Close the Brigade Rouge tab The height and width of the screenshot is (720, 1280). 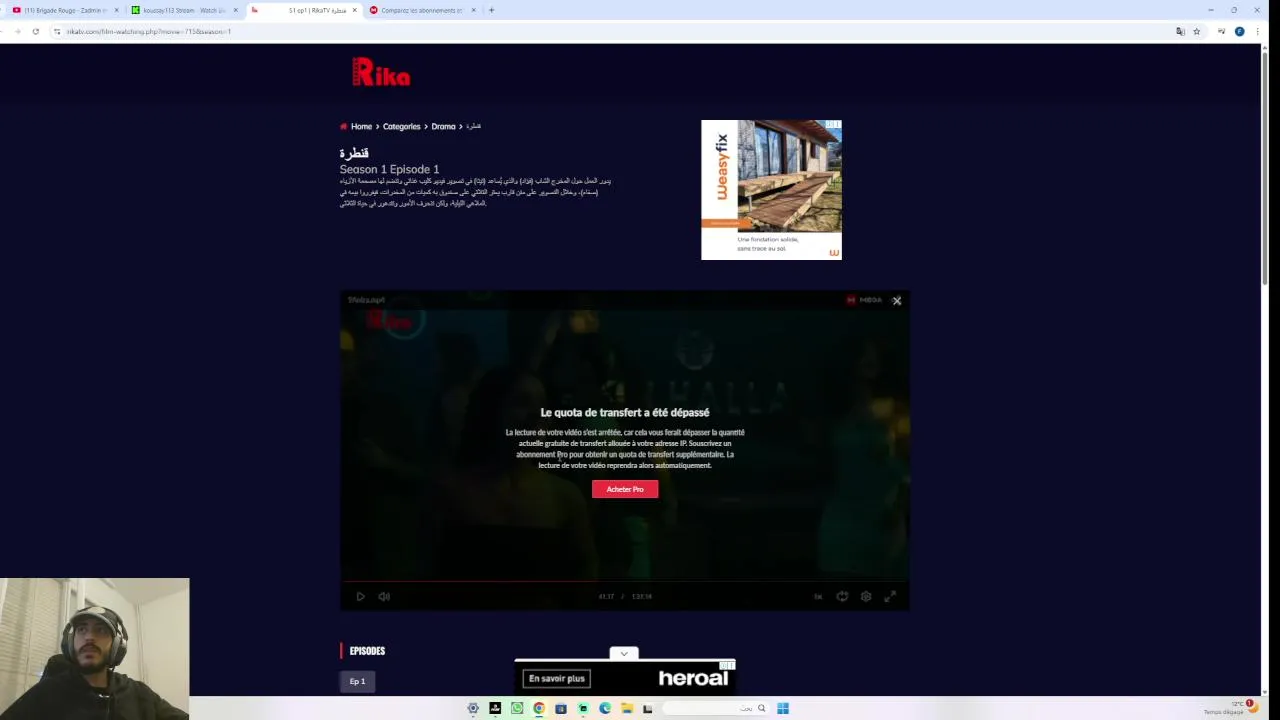click(x=116, y=10)
